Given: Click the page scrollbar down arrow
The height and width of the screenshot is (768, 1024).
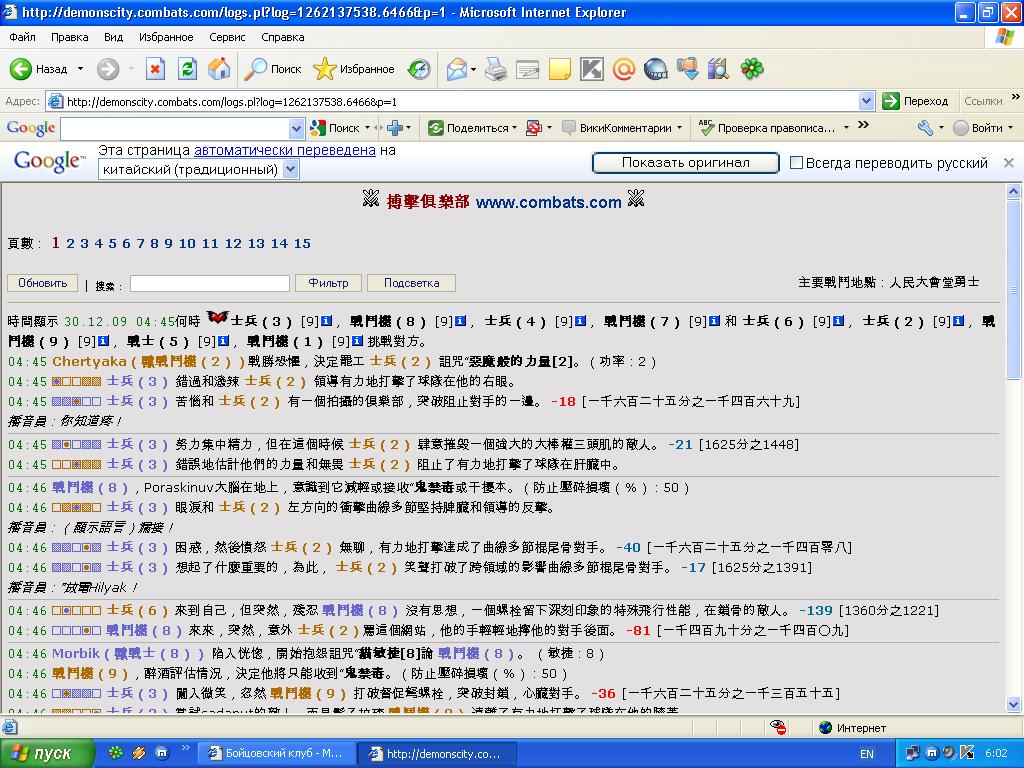Looking at the screenshot, I should tap(1014, 704).
